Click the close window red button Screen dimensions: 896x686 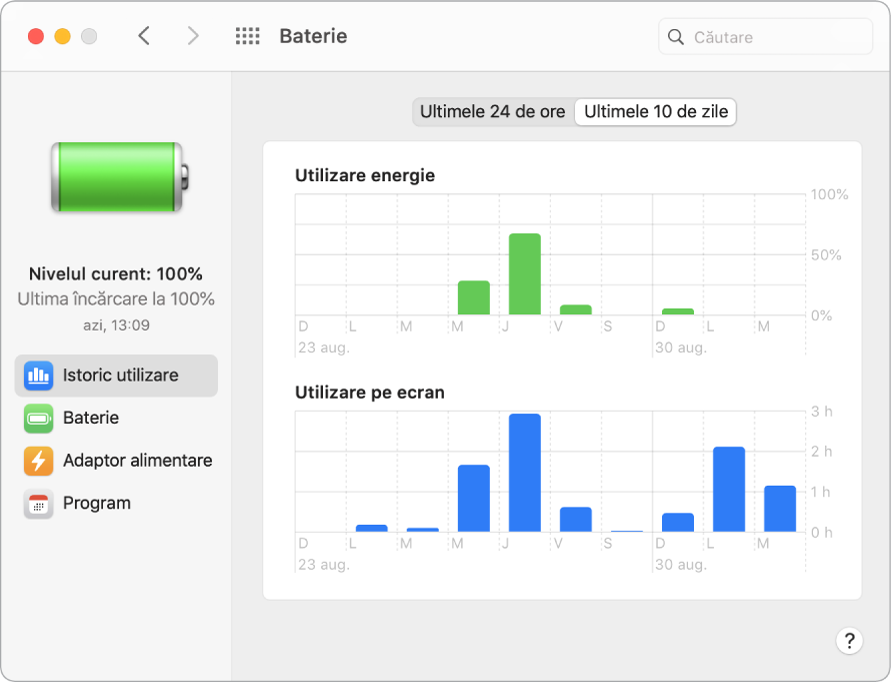tap(36, 36)
